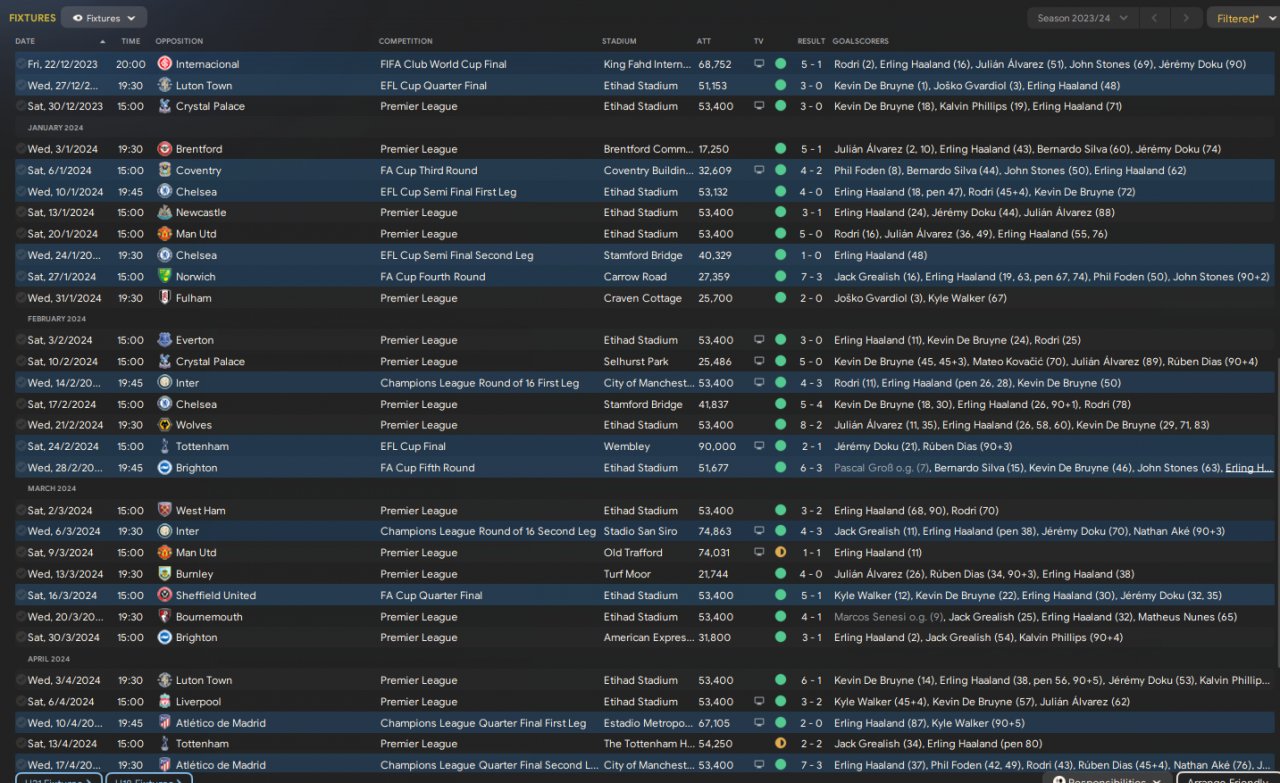The height and width of the screenshot is (783, 1280).
Task: Click the 'Craven Cottage' stadium name
Action: (x=643, y=298)
